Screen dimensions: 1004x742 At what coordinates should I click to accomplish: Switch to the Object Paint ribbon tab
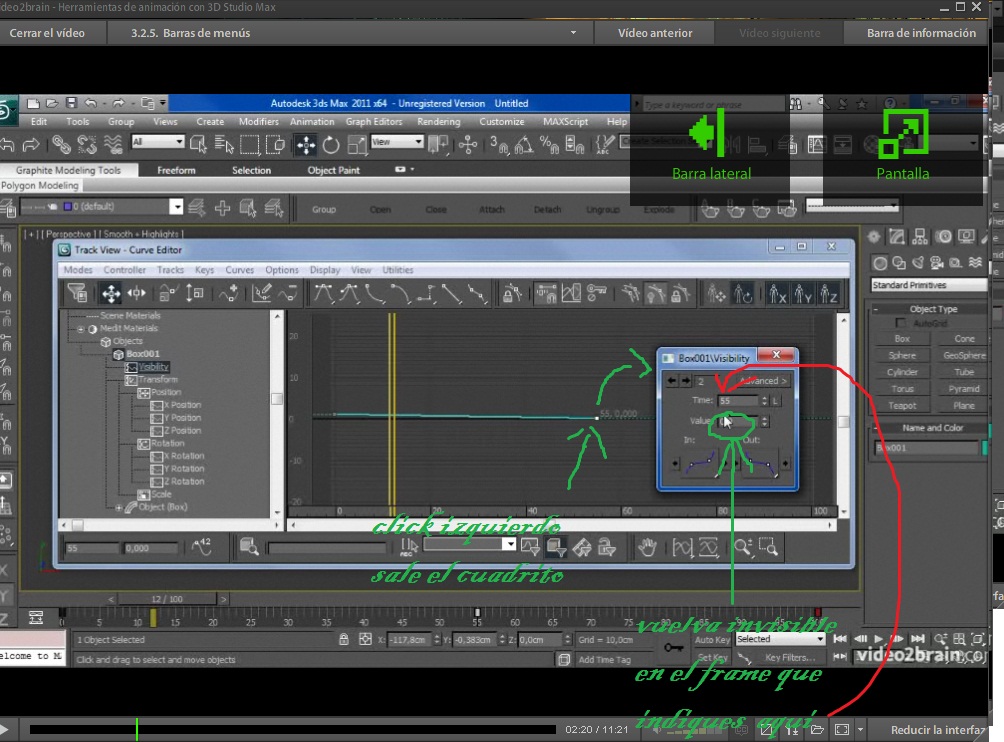334,170
